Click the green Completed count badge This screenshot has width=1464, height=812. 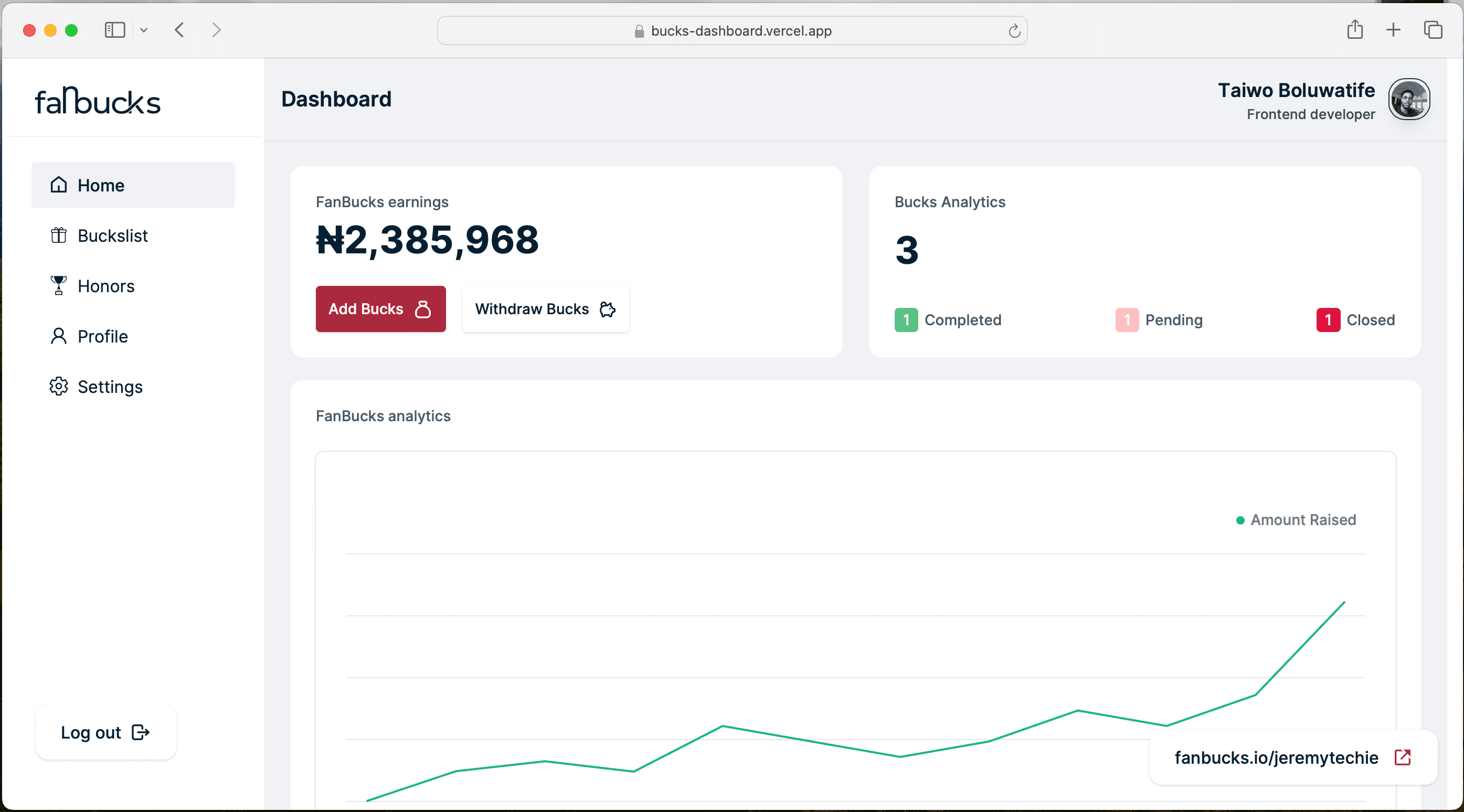tap(906, 320)
